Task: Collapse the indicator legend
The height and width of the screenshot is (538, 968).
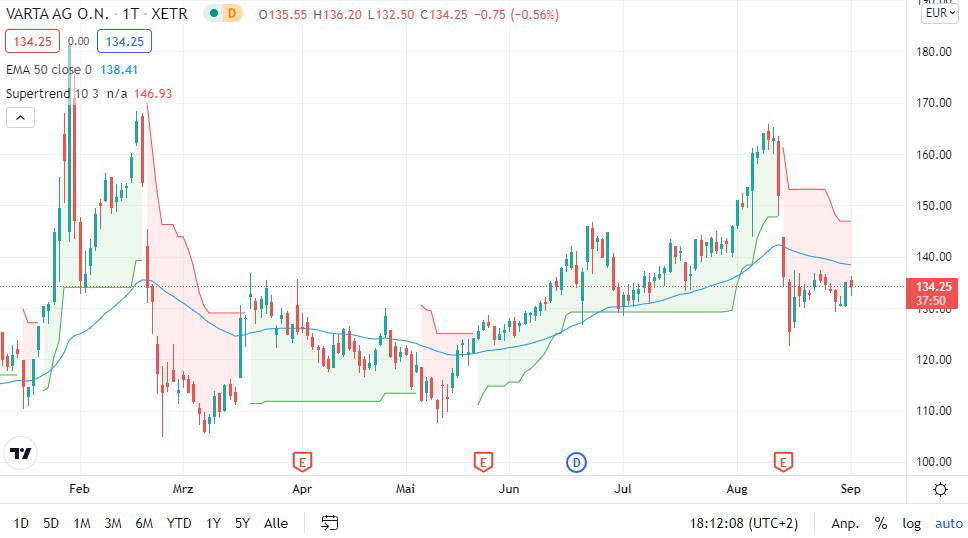Action: 20,117
